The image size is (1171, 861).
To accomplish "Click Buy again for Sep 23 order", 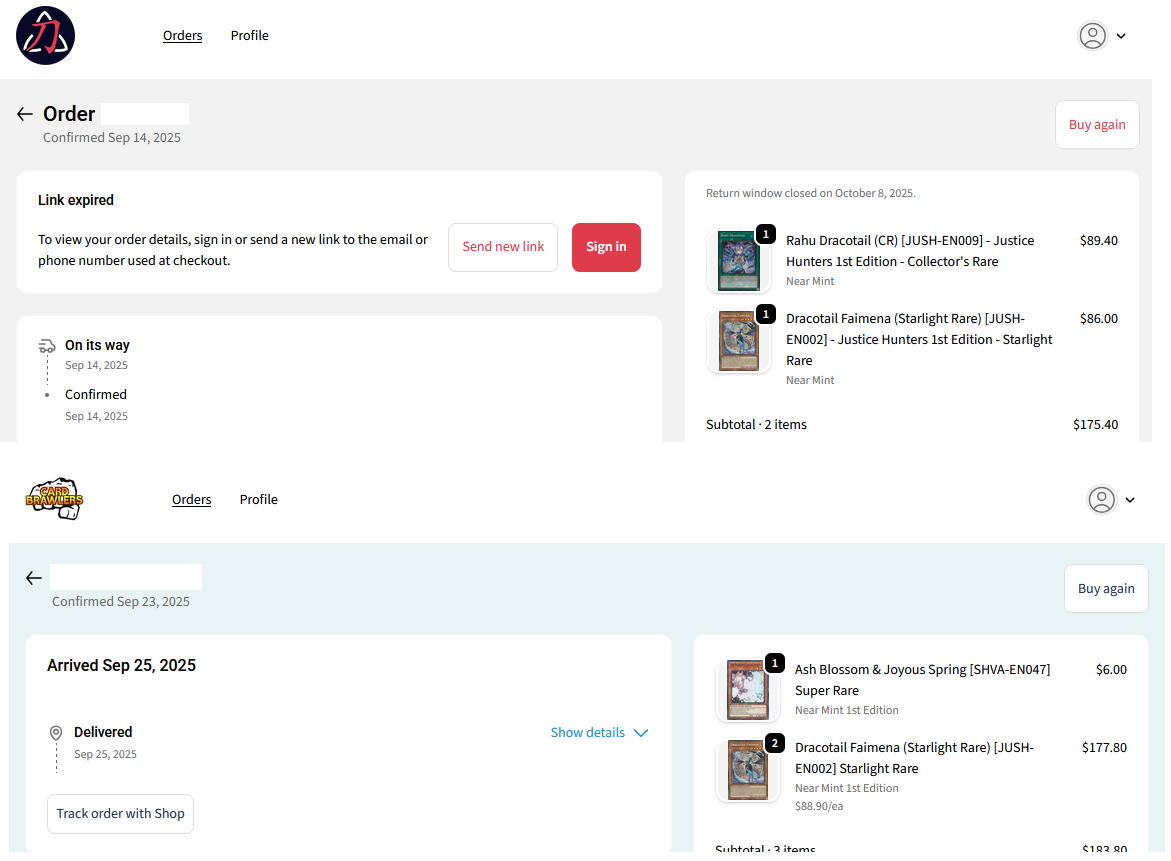I will (x=1106, y=588).
